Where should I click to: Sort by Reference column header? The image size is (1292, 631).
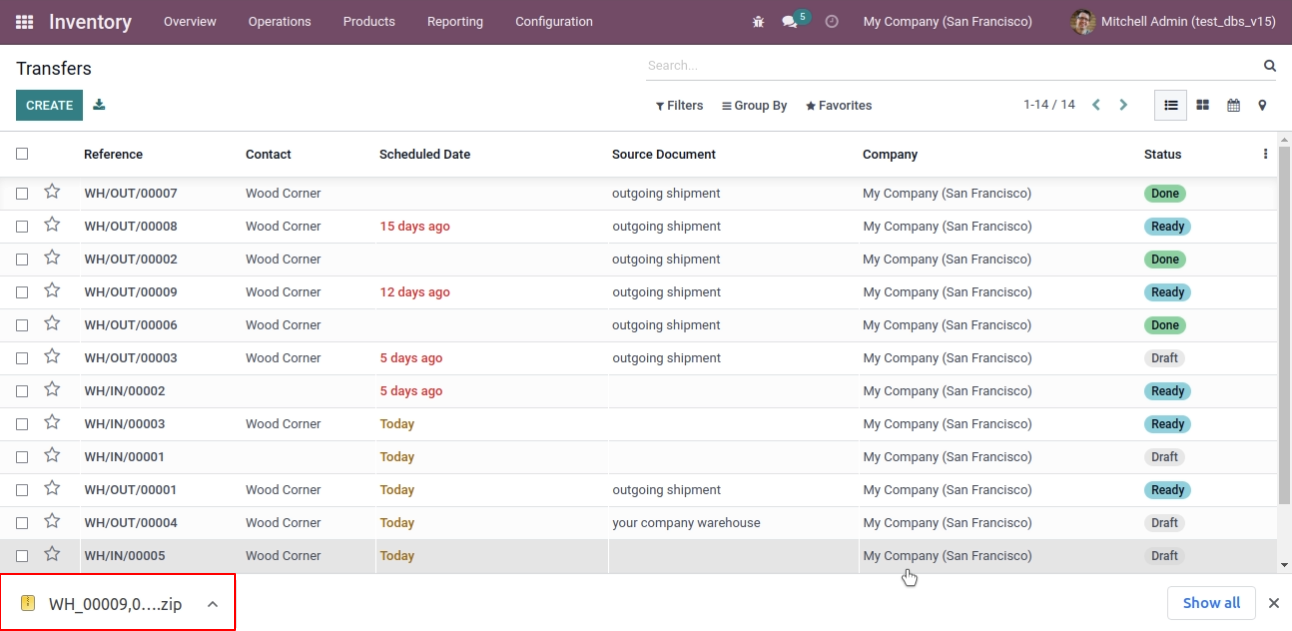tap(113, 154)
